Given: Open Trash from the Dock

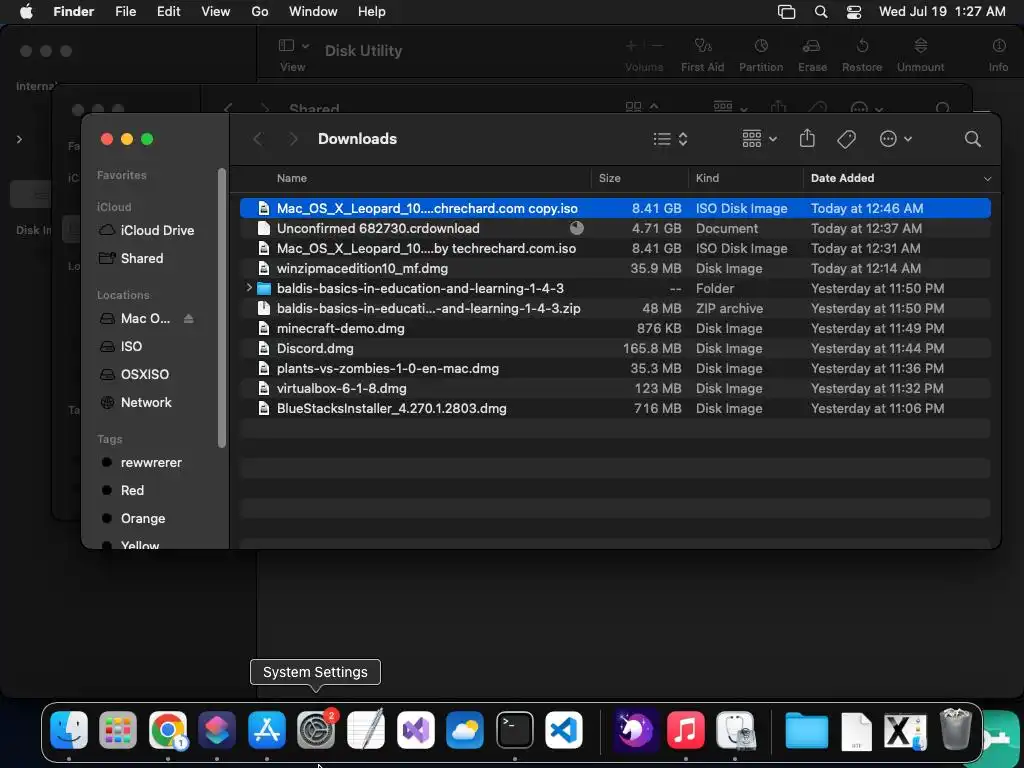Looking at the screenshot, I should pyautogui.click(x=955, y=730).
